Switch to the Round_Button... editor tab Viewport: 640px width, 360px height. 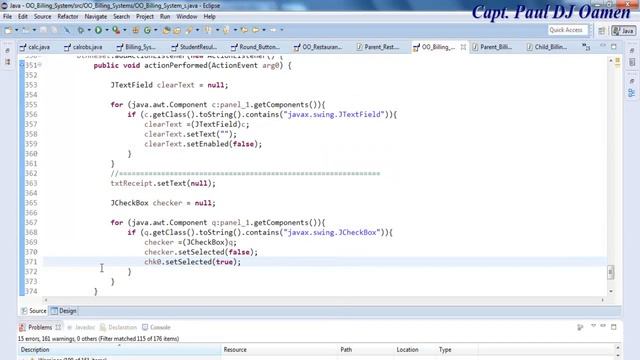click(256, 47)
